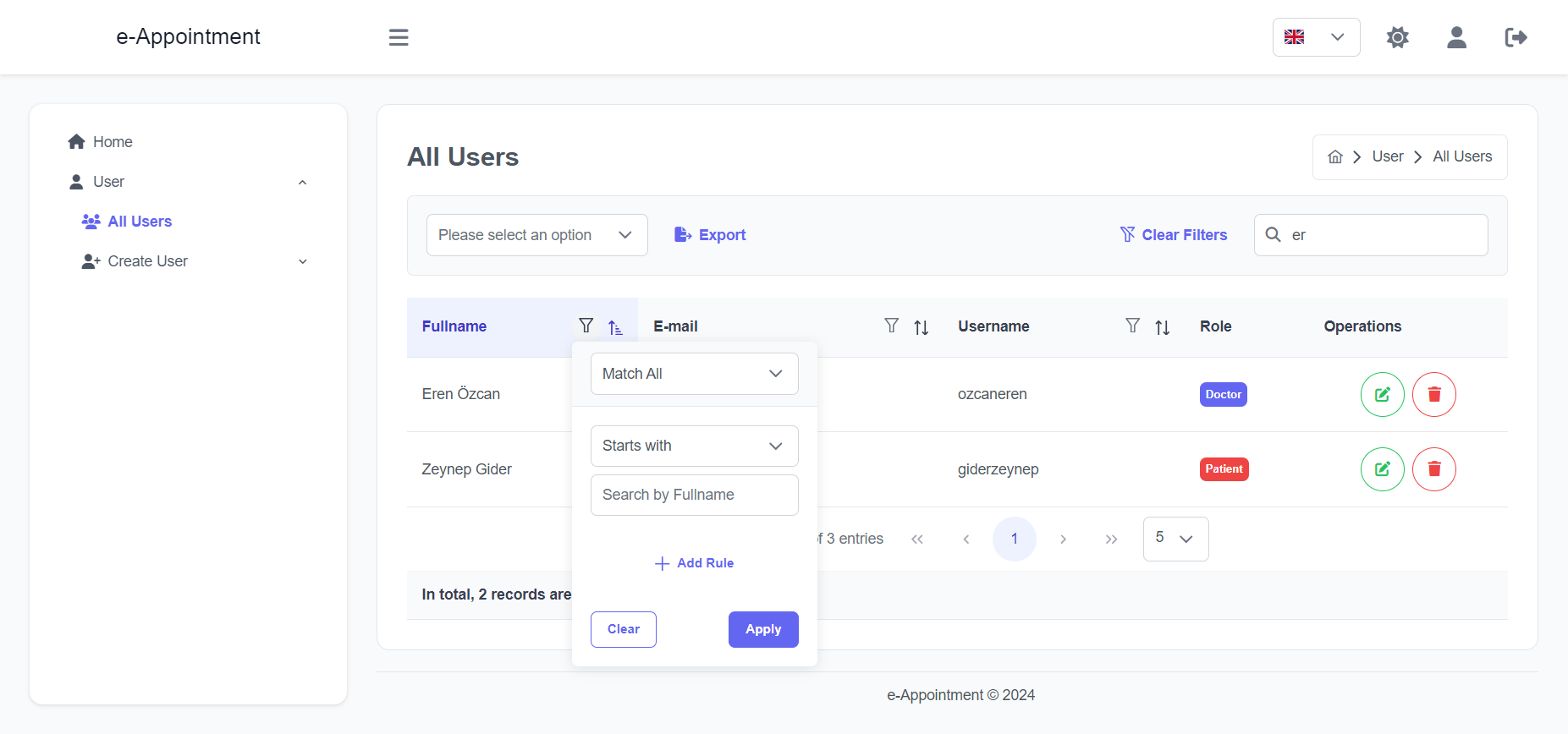This screenshot has width=1568, height=734.
Task: Click the E-mail column header text
Action: pyautogui.click(x=675, y=326)
